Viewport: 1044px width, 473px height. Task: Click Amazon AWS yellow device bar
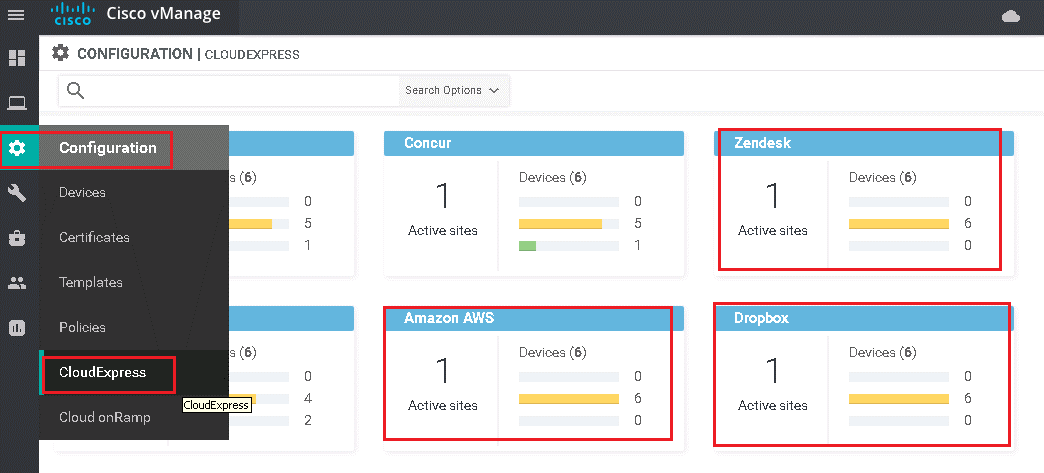click(569, 398)
